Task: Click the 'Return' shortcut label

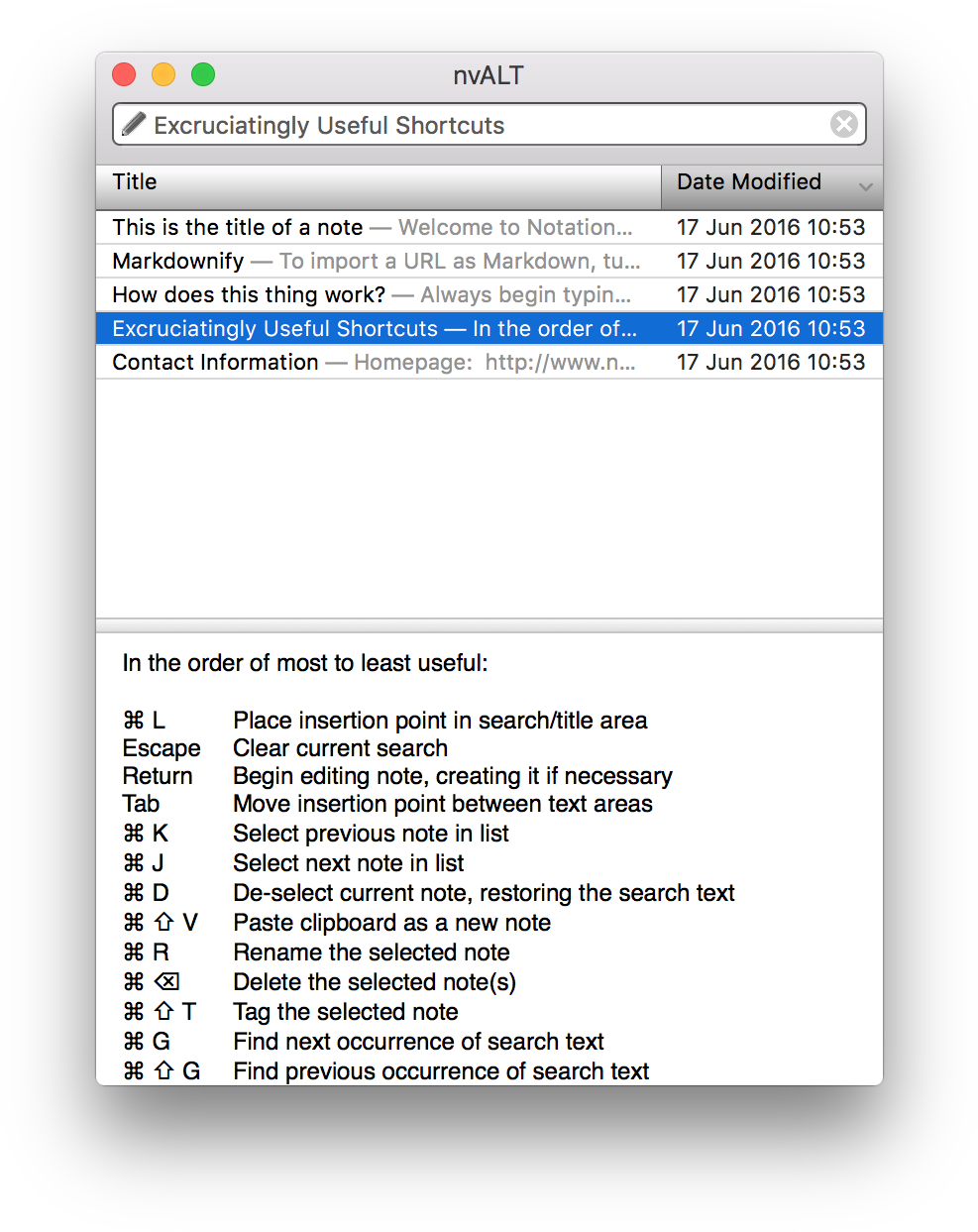Action: tap(158, 776)
